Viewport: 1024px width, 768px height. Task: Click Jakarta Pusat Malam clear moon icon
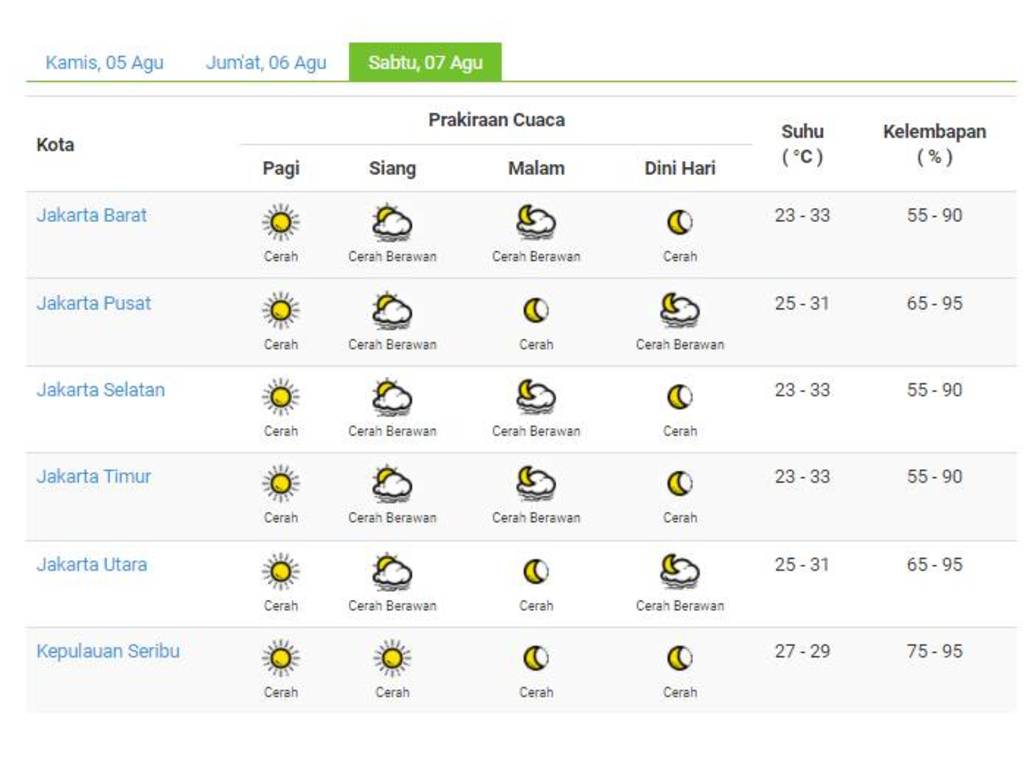coord(536,311)
